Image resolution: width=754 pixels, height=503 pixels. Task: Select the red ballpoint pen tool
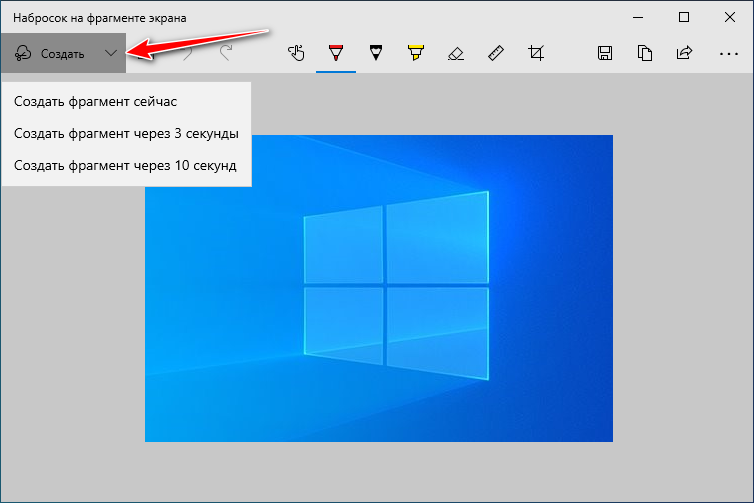(336, 53)
